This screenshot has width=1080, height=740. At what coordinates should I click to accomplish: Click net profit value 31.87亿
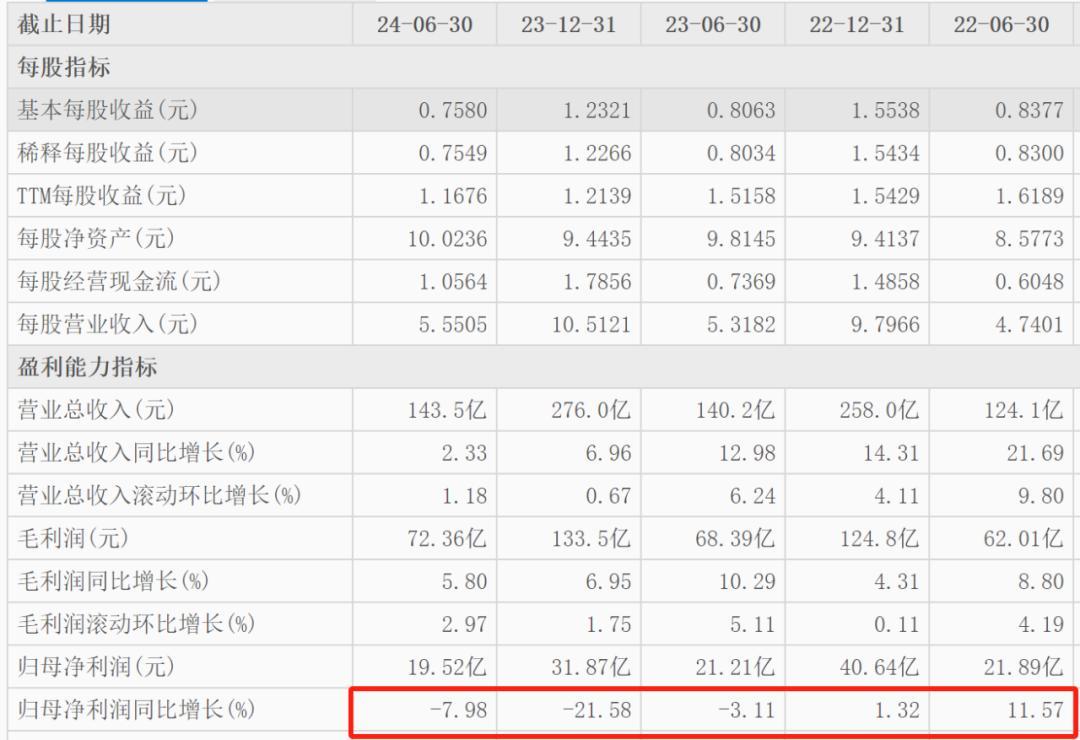point(591,666)
